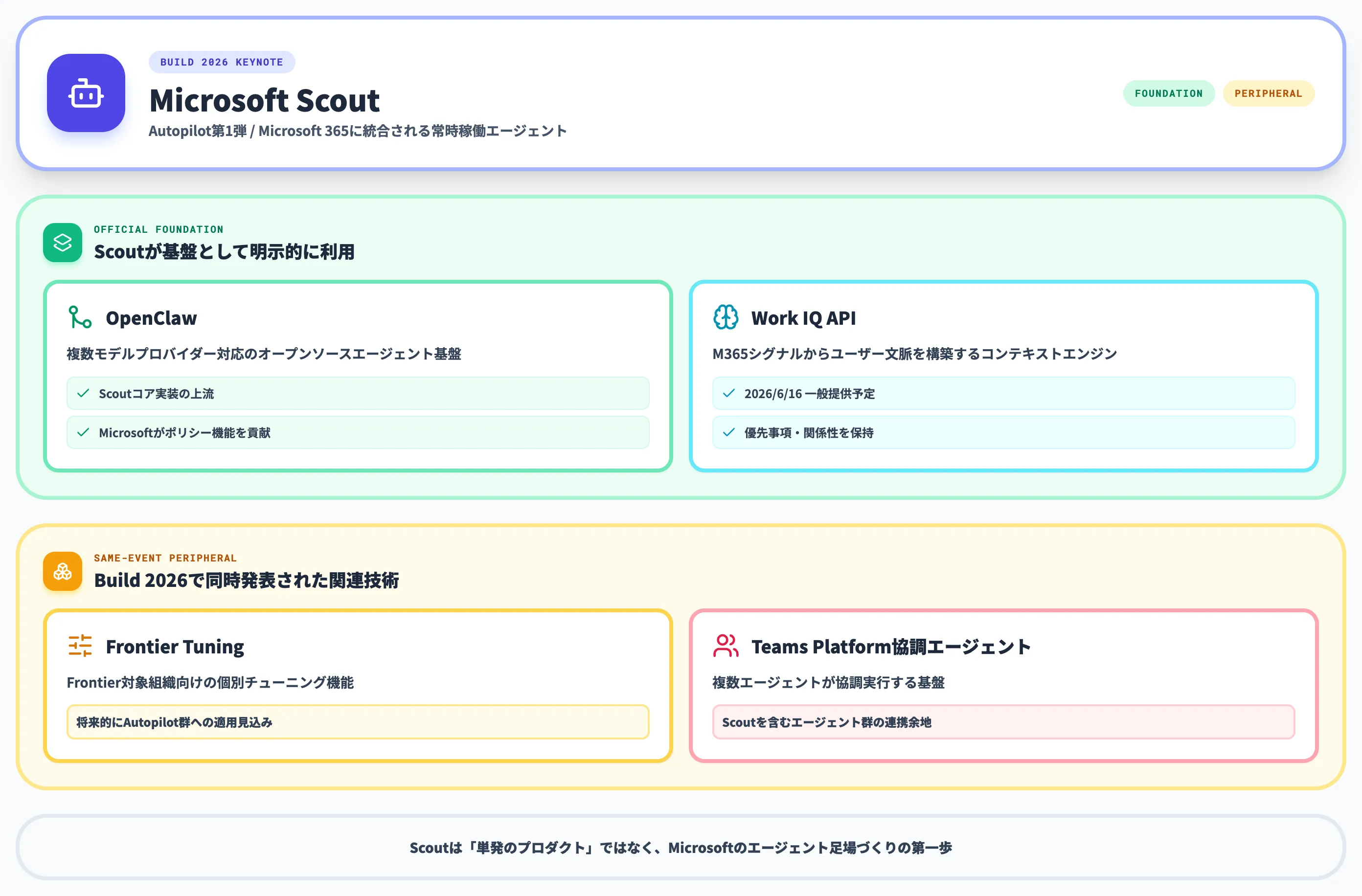Click the Teams Platform users icon
Viewport: 1362px width, 896px height.
[726, 646]
